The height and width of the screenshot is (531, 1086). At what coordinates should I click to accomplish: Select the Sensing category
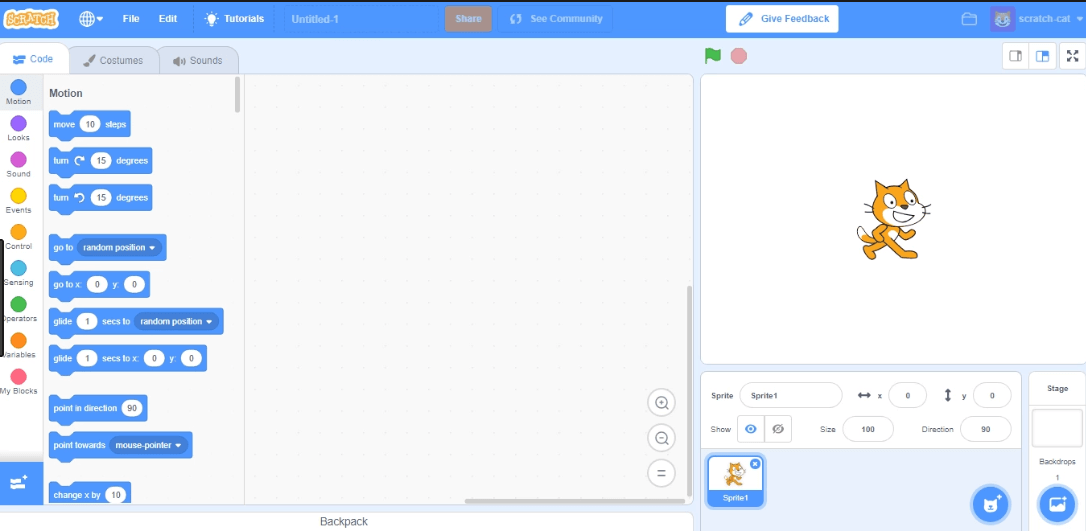click(19, 273)
